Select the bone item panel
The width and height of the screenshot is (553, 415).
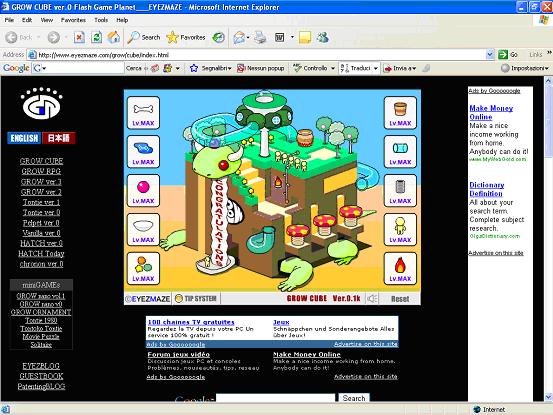coord(143,113)
